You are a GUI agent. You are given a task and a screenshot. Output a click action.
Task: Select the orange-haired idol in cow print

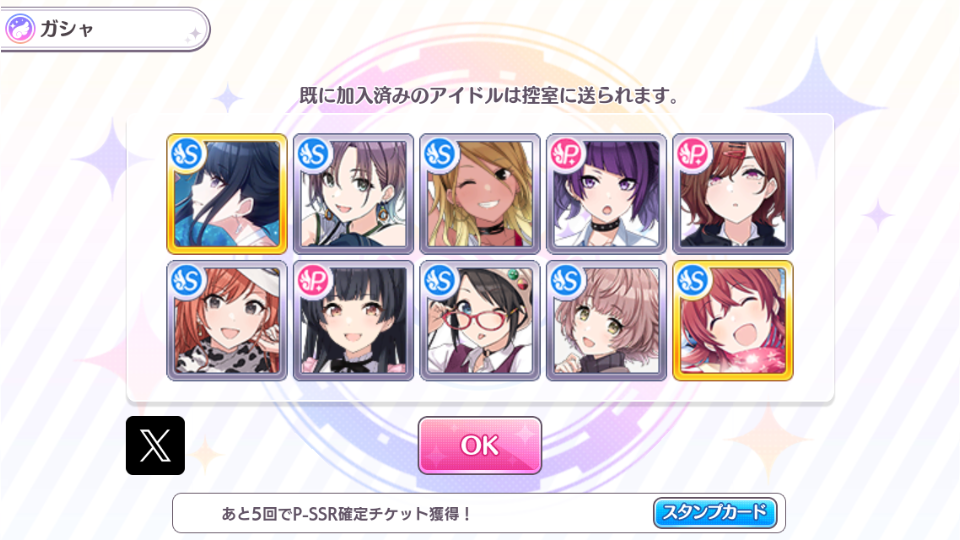[227, 321]
